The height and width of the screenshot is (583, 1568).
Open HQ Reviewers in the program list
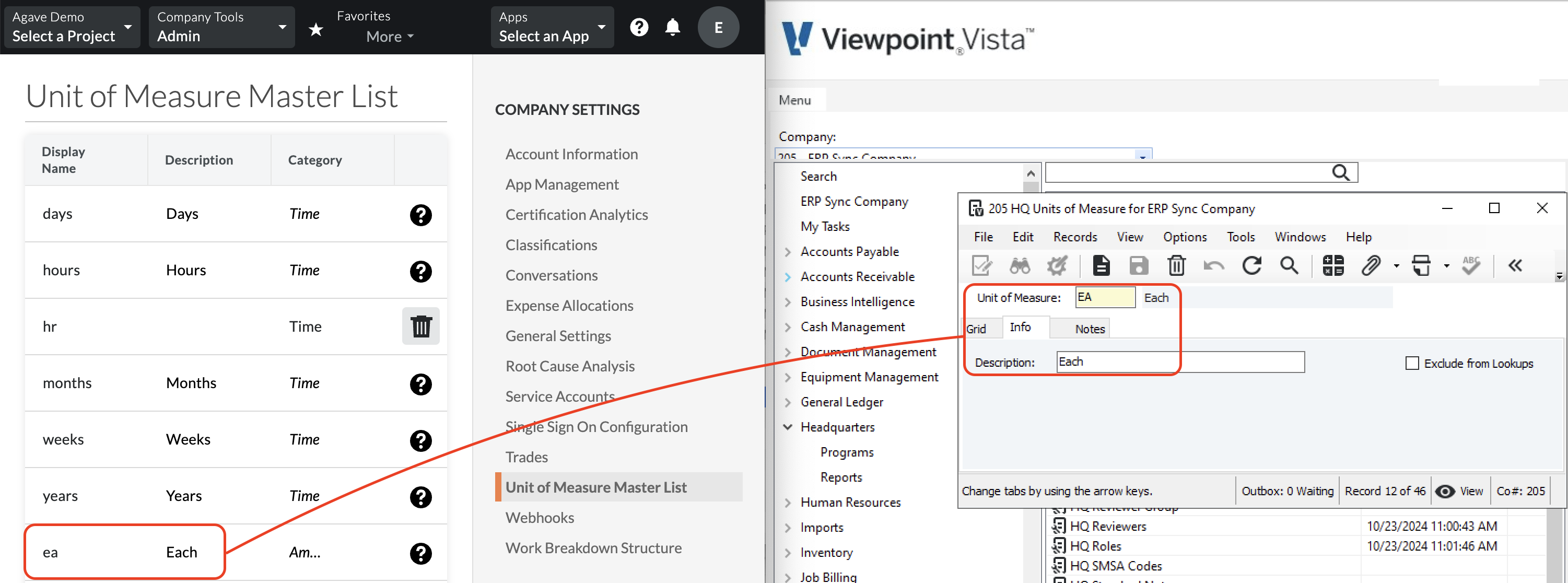tap(1108, 527)
